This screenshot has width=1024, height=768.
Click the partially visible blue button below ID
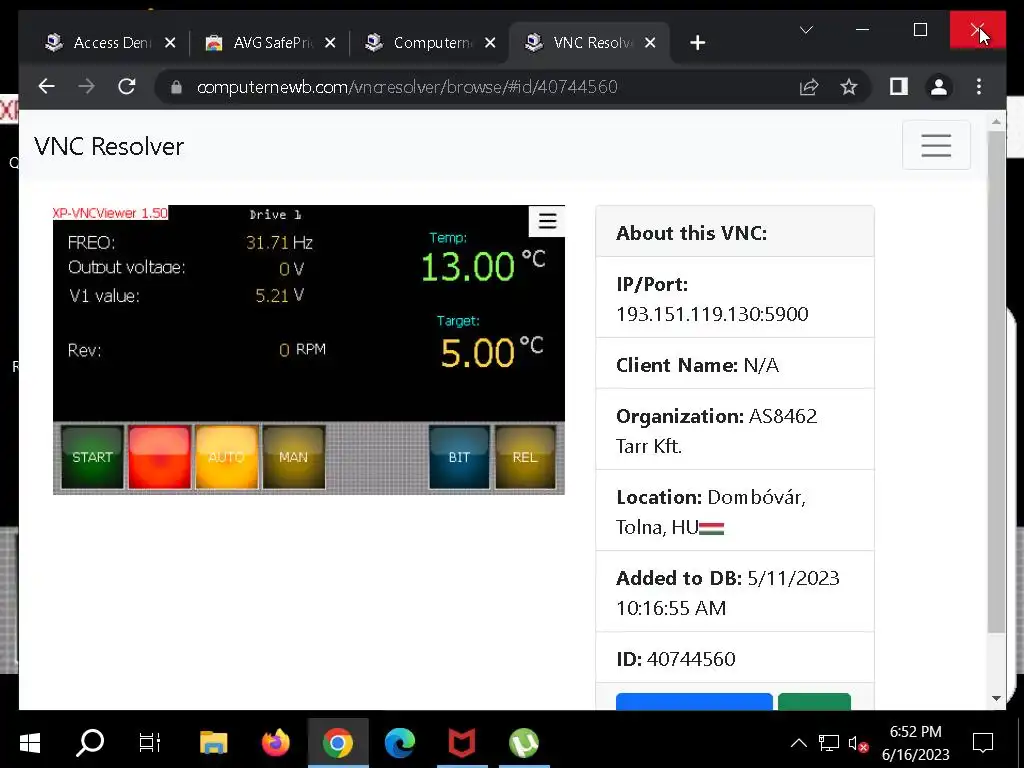(x=694, y=701)
